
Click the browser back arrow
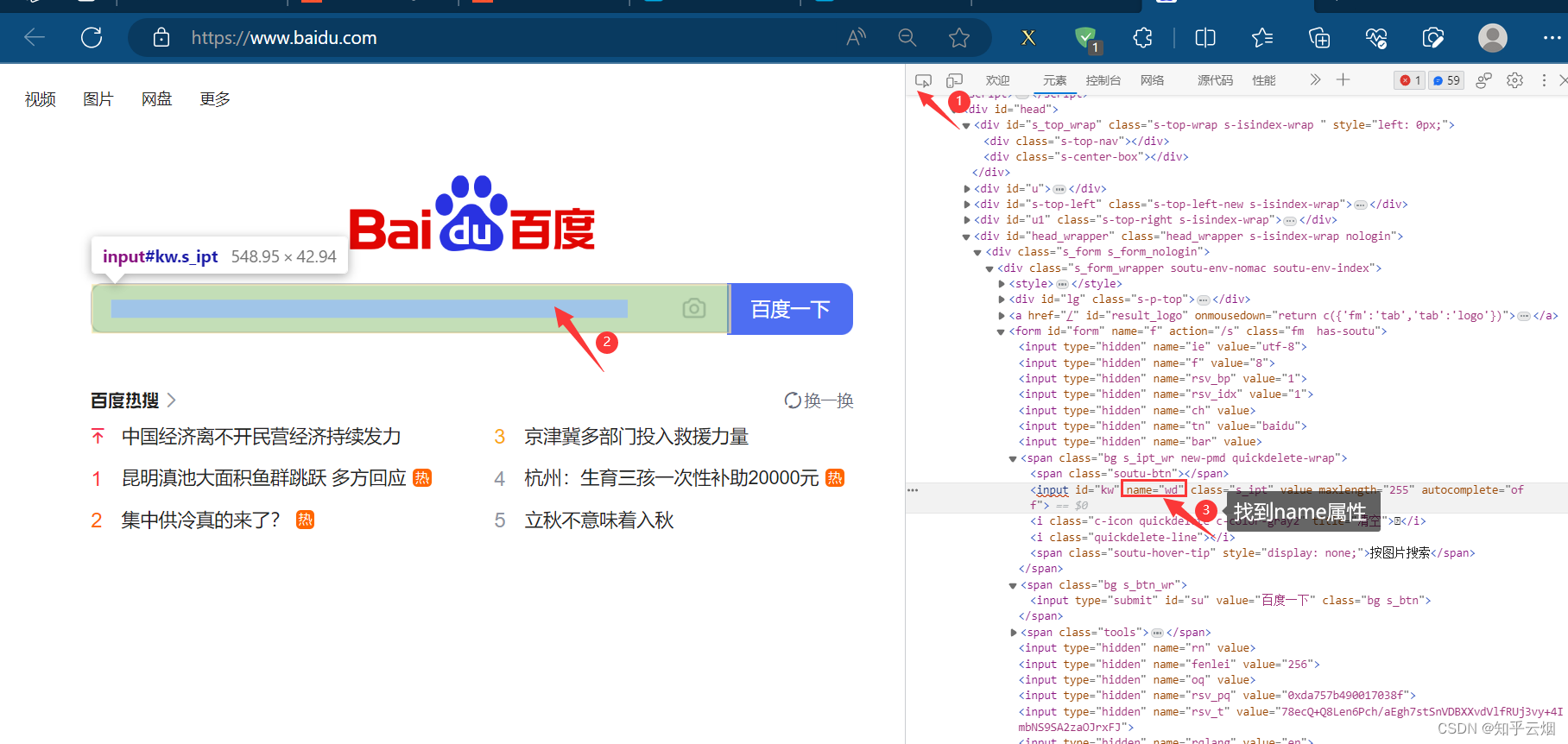pos(35,37)
